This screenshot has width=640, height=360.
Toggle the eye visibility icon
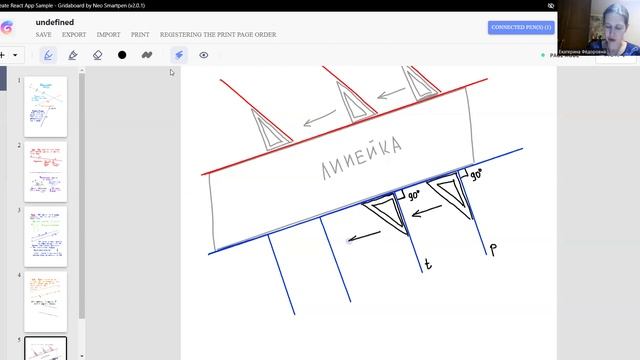(204, 55)
